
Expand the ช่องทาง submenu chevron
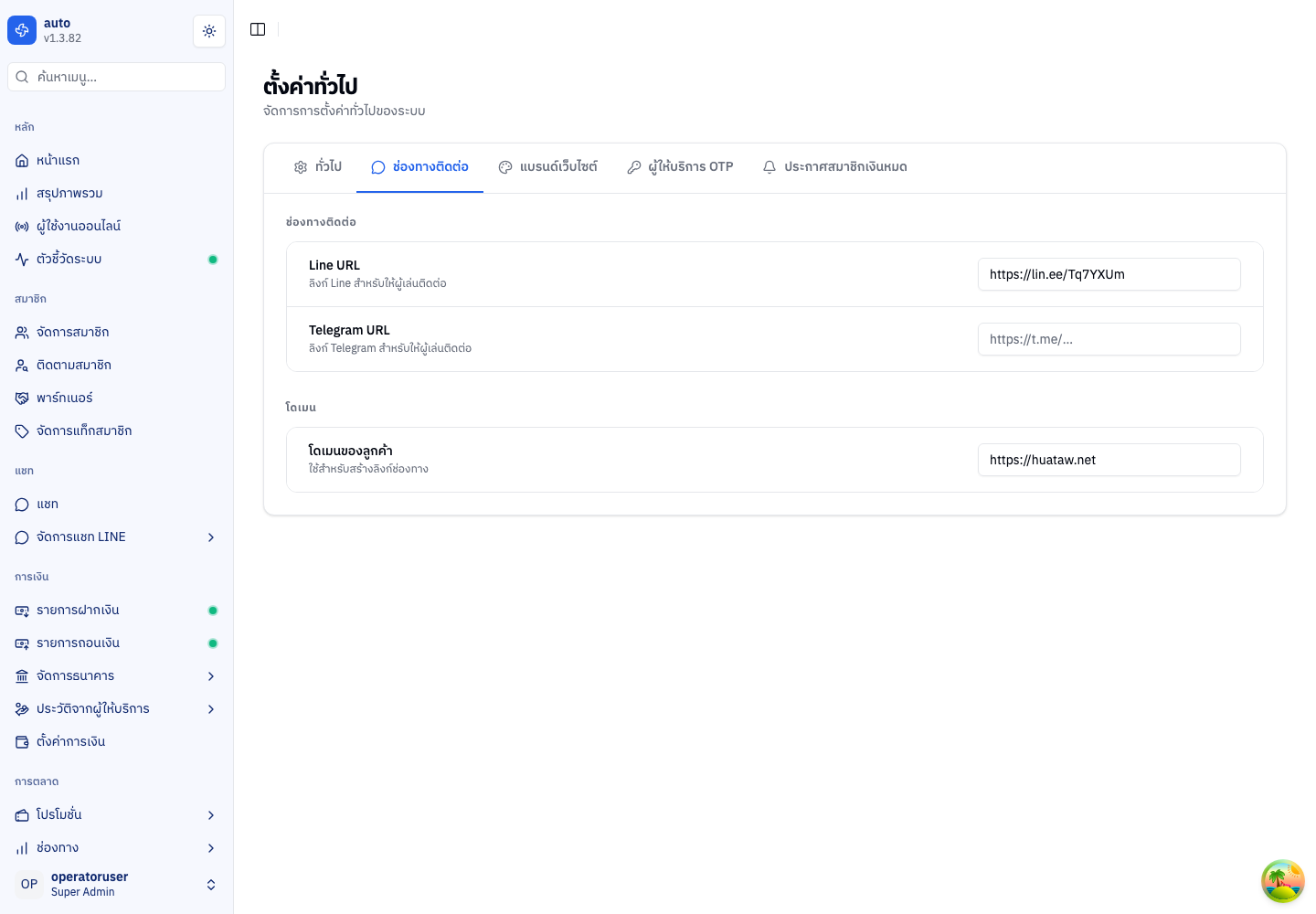coord(211,848)
